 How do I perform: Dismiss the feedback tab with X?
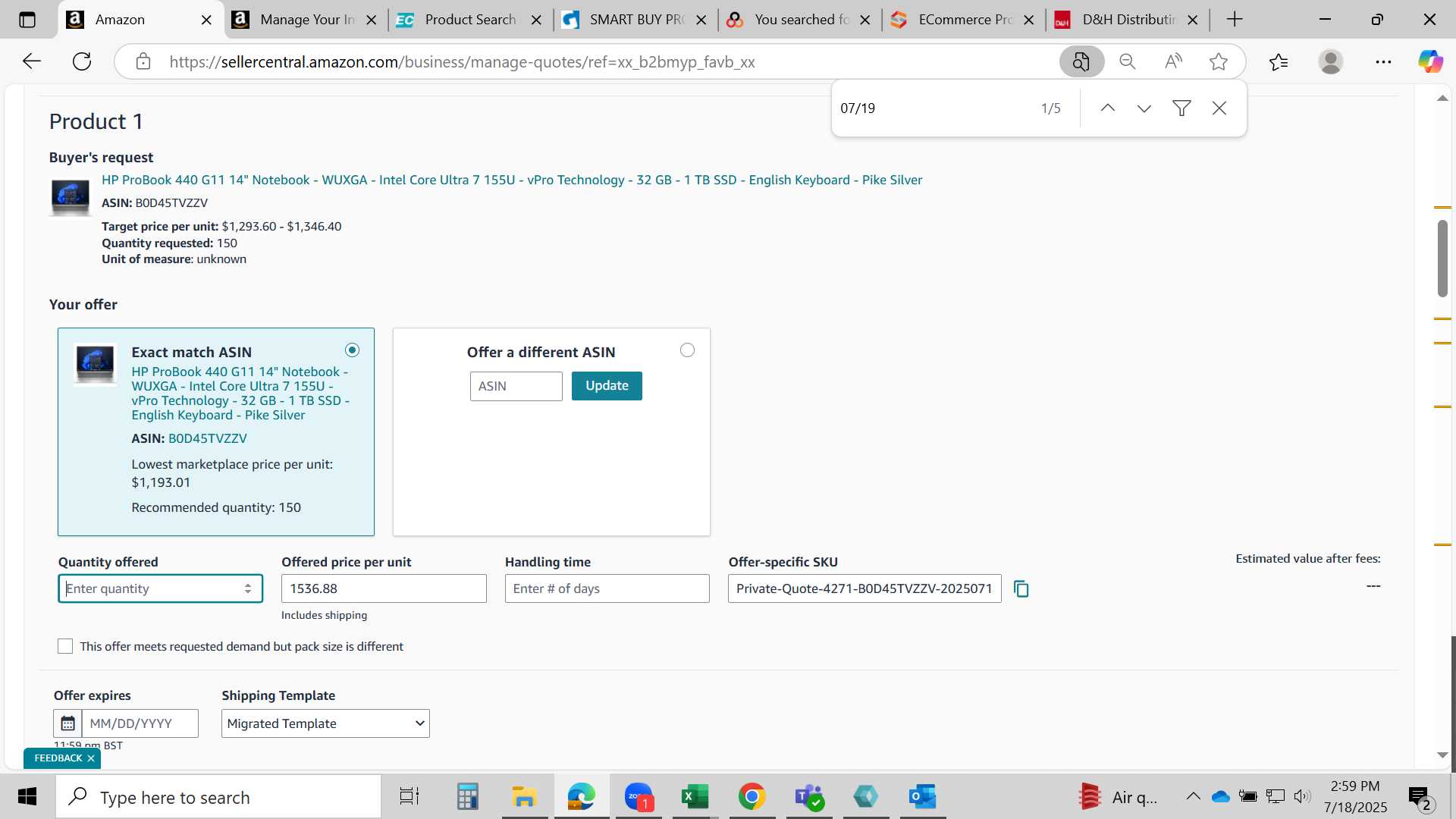point(91,758)
